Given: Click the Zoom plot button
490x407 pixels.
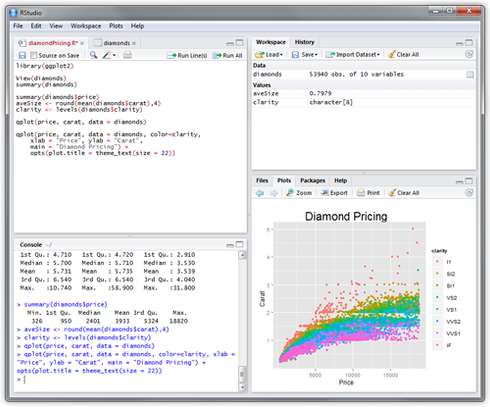Looking at the screenshot, I should pyautogui.click(x=299, y=193).
